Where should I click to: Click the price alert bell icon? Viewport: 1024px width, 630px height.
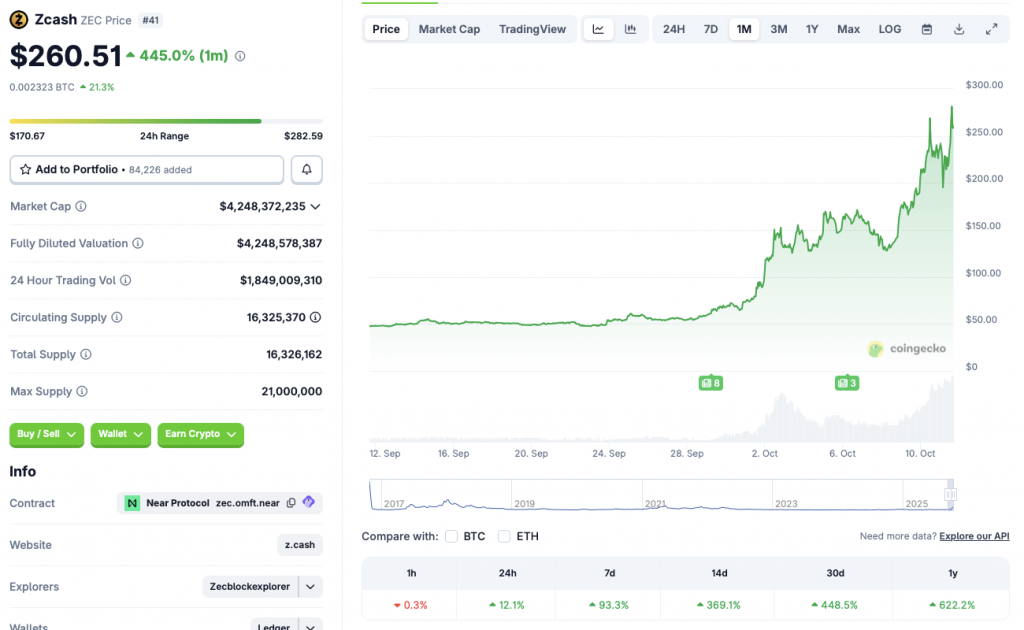307,170
